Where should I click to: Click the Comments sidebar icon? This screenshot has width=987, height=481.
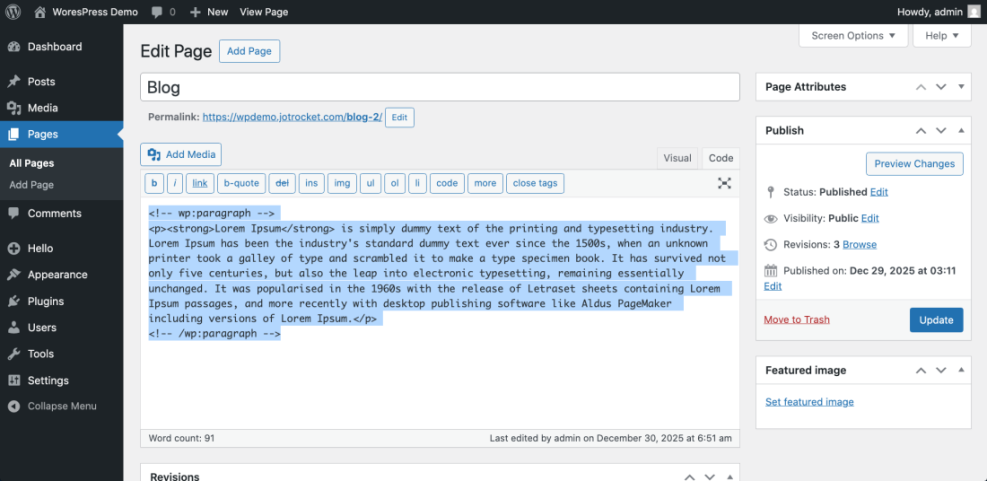(14, 213)
